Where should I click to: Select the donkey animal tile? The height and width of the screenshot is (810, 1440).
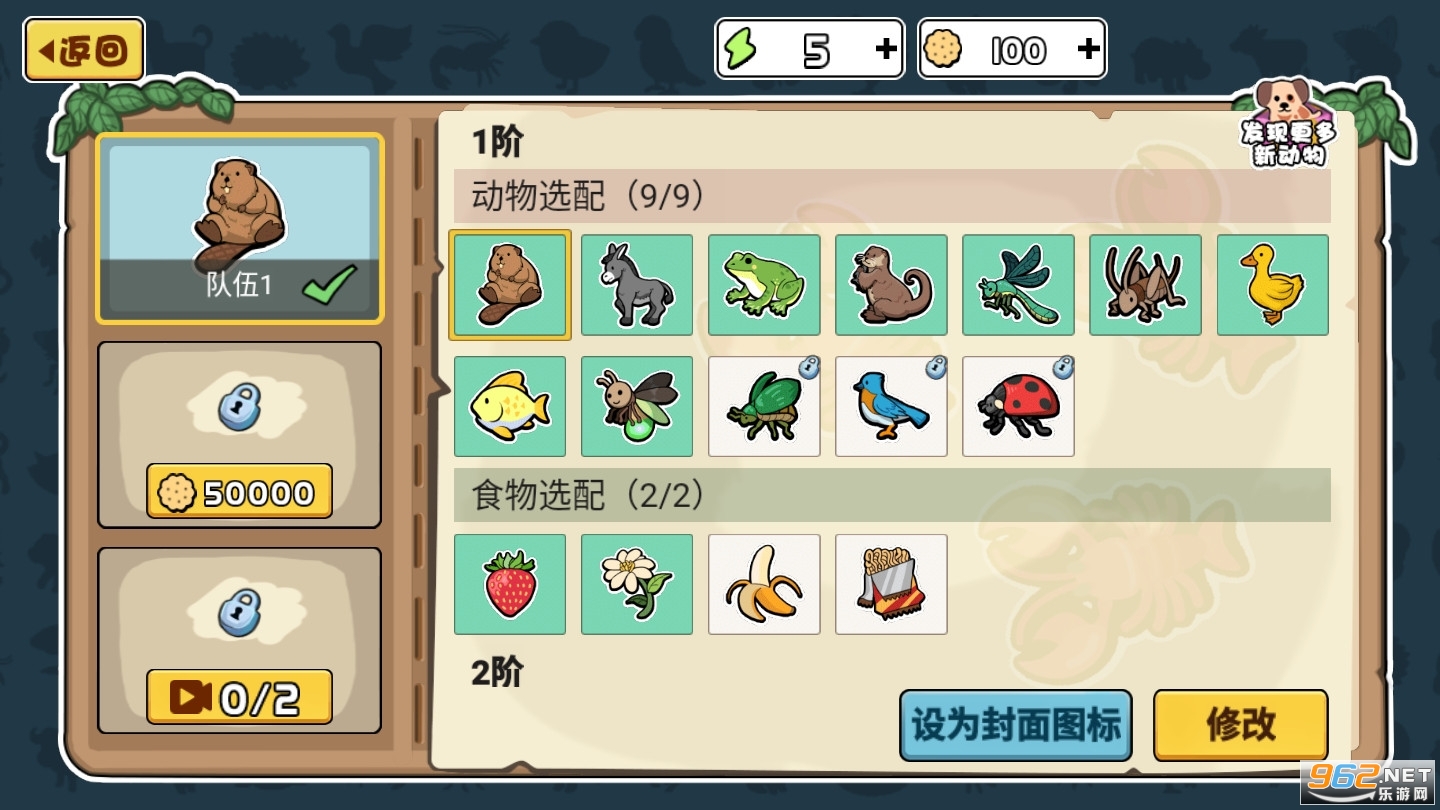coord(637,285)
